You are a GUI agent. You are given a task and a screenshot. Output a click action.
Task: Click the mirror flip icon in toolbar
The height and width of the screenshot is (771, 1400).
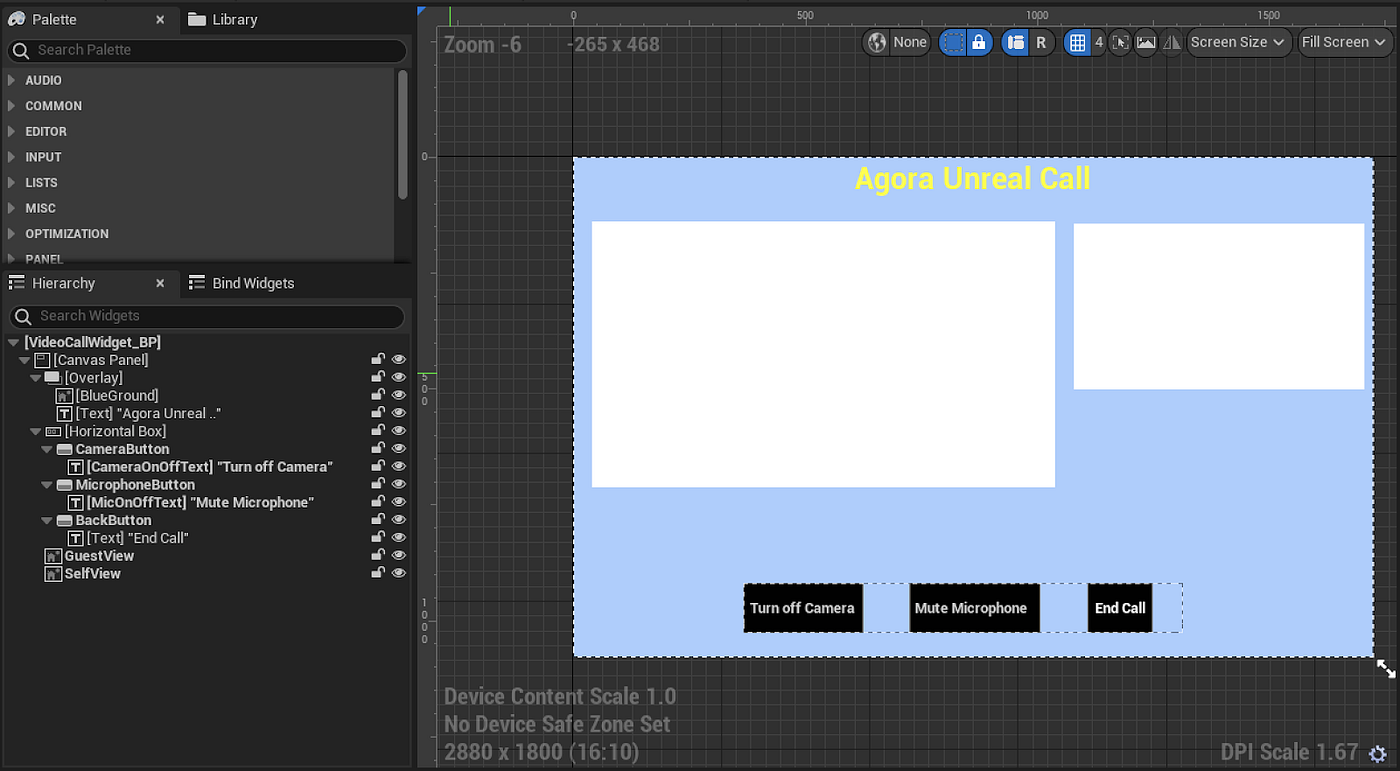pyautogui.click(x=1171, y=42)
